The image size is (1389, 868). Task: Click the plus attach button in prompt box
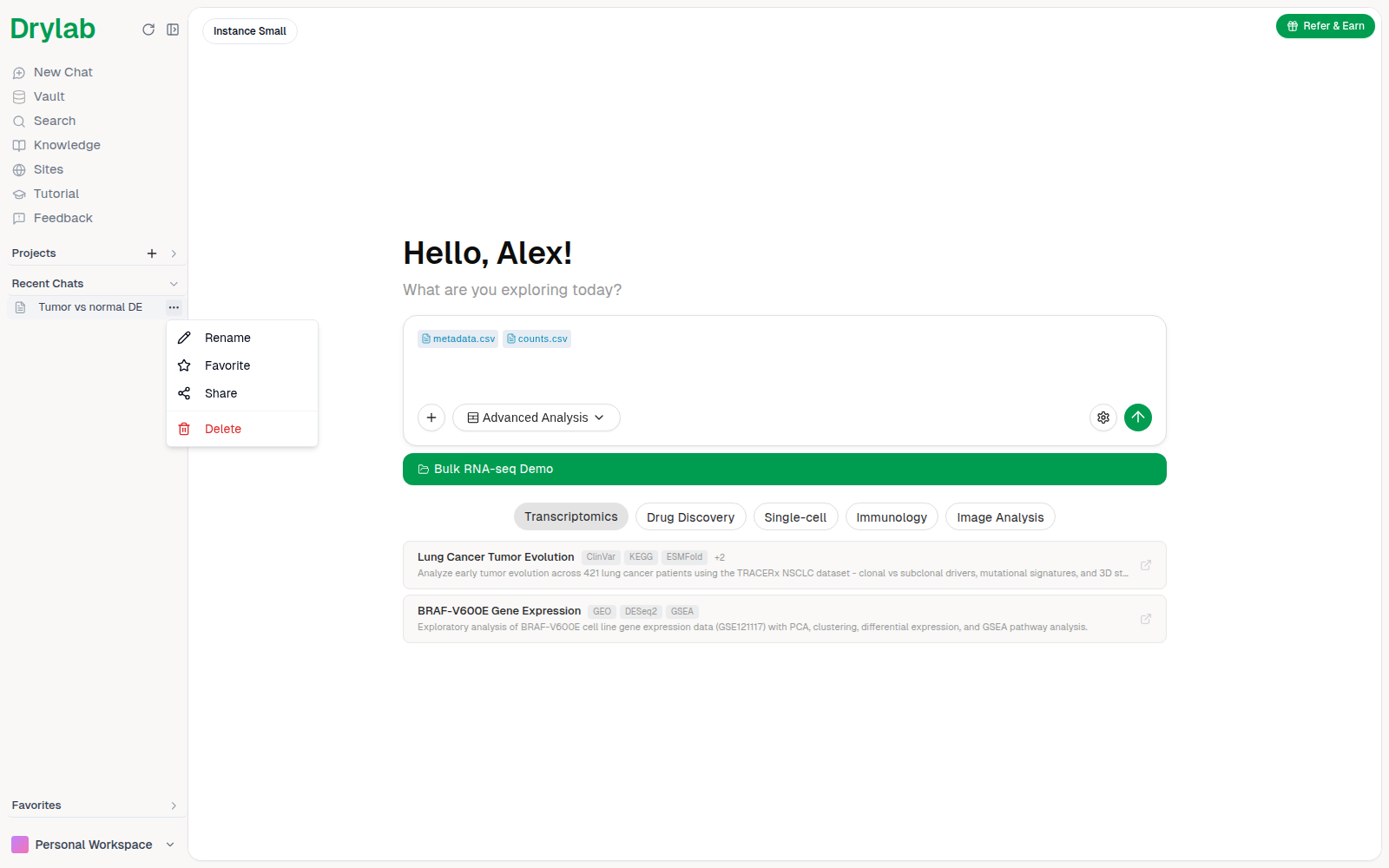(431, 418)
